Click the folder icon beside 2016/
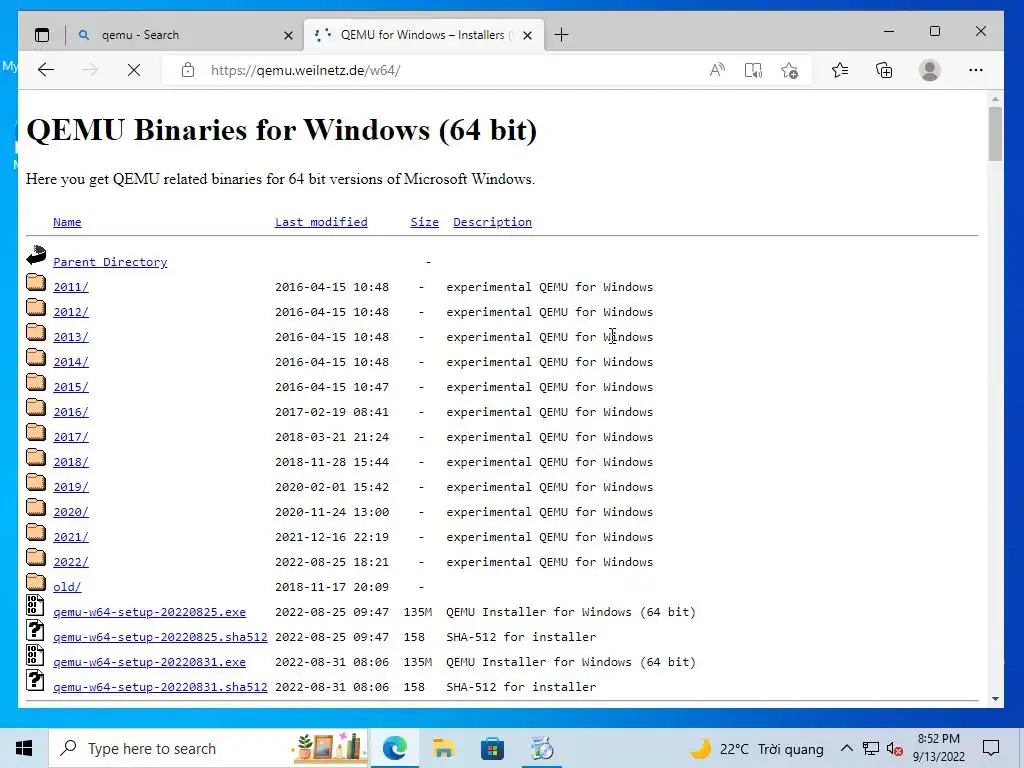The image size is (1024, 768). pos(36,407)
